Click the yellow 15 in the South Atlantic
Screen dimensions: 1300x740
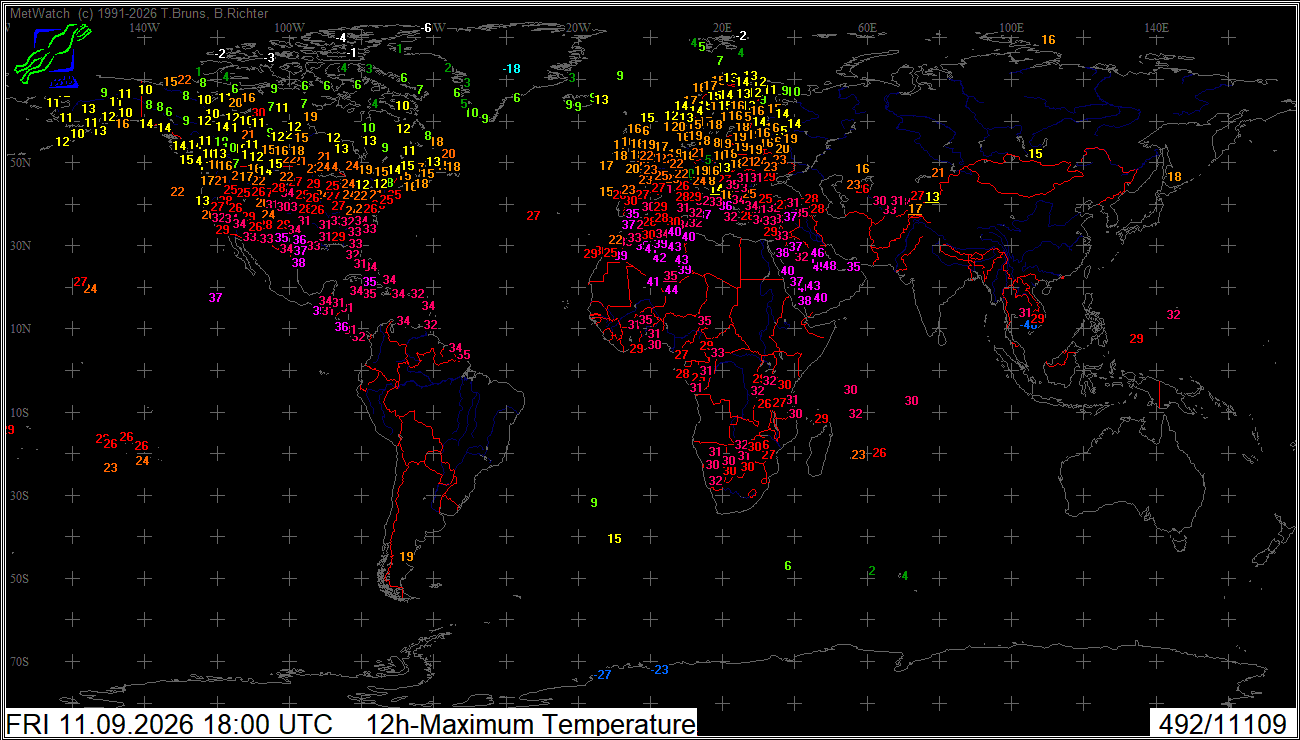click(615, 539)
